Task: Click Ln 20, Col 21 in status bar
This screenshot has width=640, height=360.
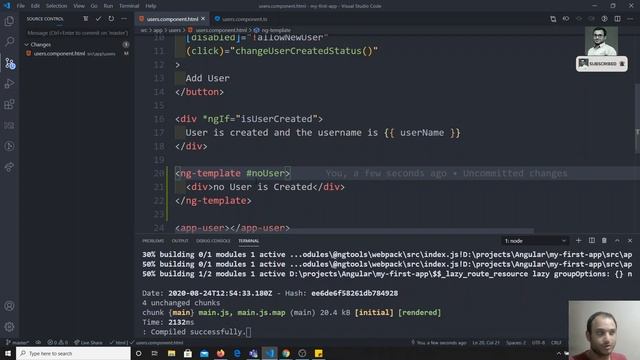Action: point(486,342)
